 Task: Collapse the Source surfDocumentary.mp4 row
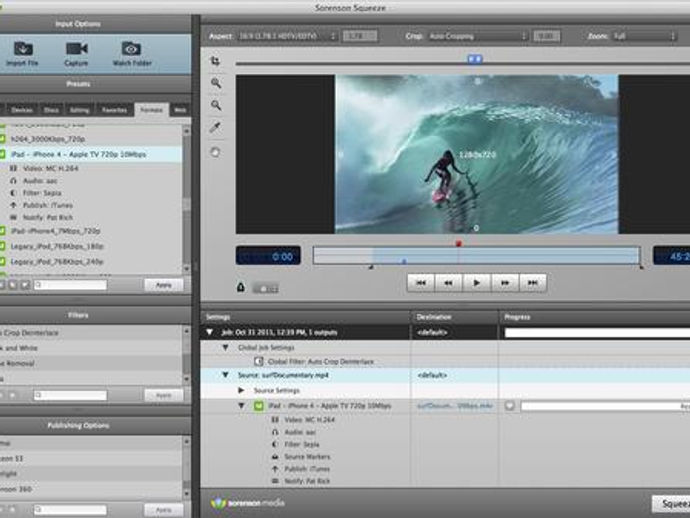[x=225, y=375]
